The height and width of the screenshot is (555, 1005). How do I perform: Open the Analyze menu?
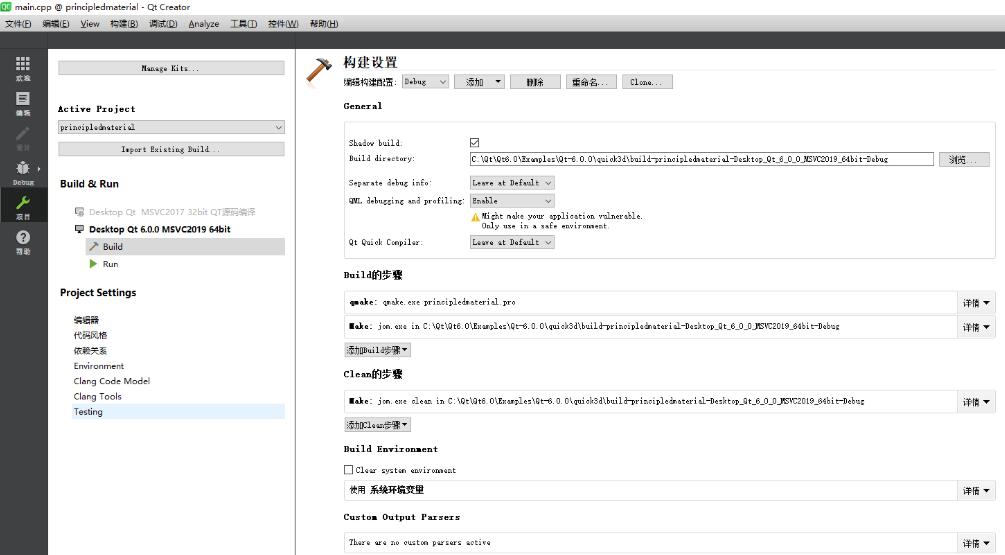point(204,24)
